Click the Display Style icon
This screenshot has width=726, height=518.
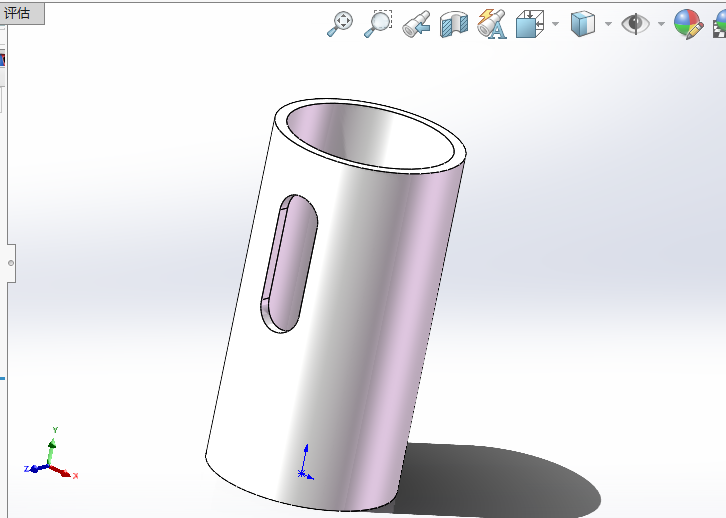tap(583, 24)
